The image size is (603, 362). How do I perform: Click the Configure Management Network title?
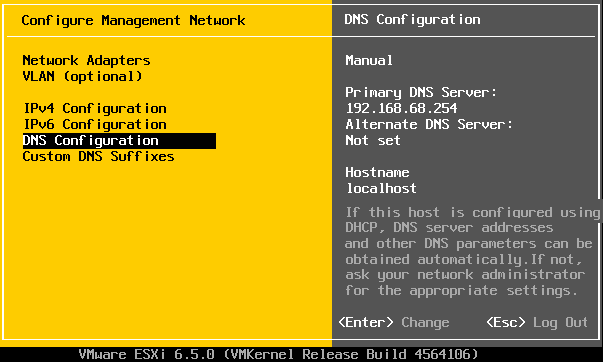(133, 20)
